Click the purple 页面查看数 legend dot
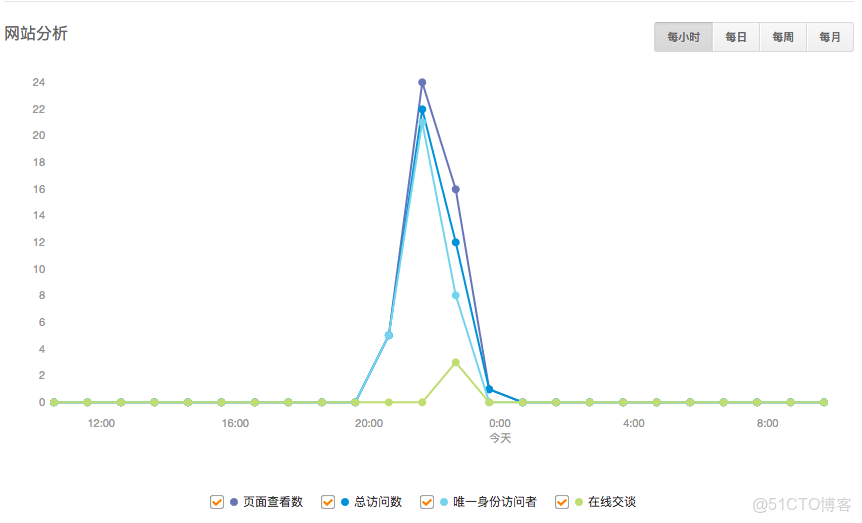The height and width of the screenshot is (523, 862). 234,502
